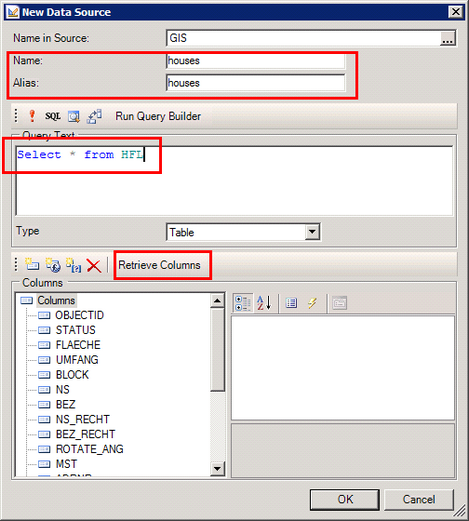Image resolution: width=469 pixels, height=521 pixels.
Task: Click the property pages icon
Action: (x=339, y=303)
